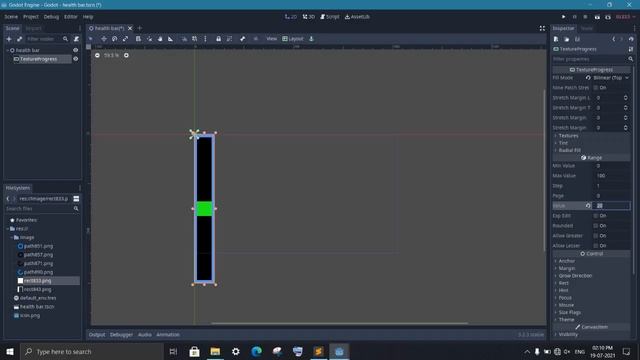Reset the Fill Mode property revert icon
This screenshot has height=360, width=640.
coord(588,78)
